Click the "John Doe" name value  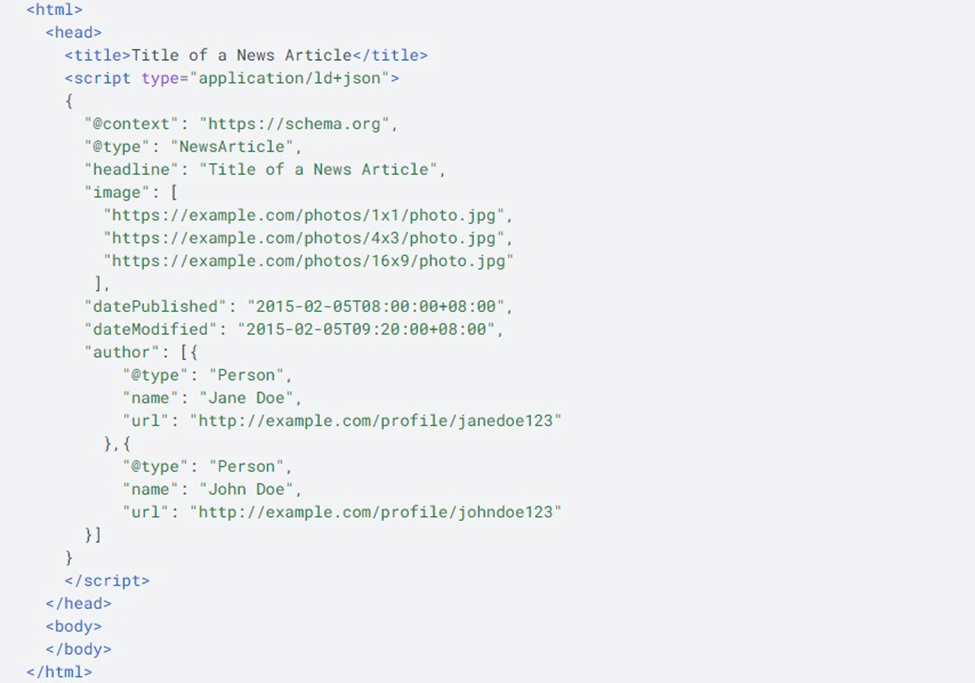pos(250,489)
